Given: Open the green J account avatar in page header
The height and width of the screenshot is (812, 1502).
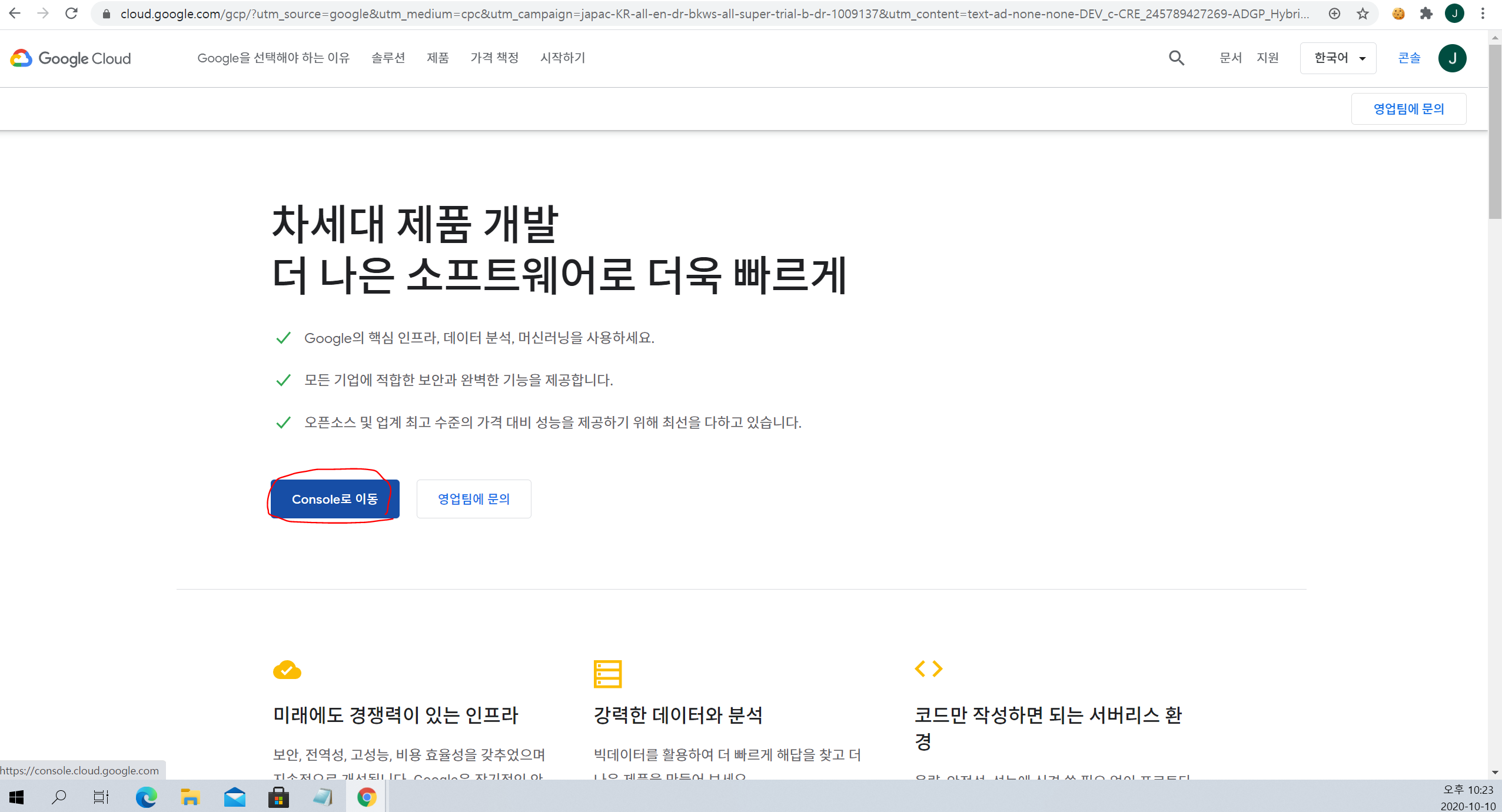Looking at the screenshot, I should coord(1452,58).
